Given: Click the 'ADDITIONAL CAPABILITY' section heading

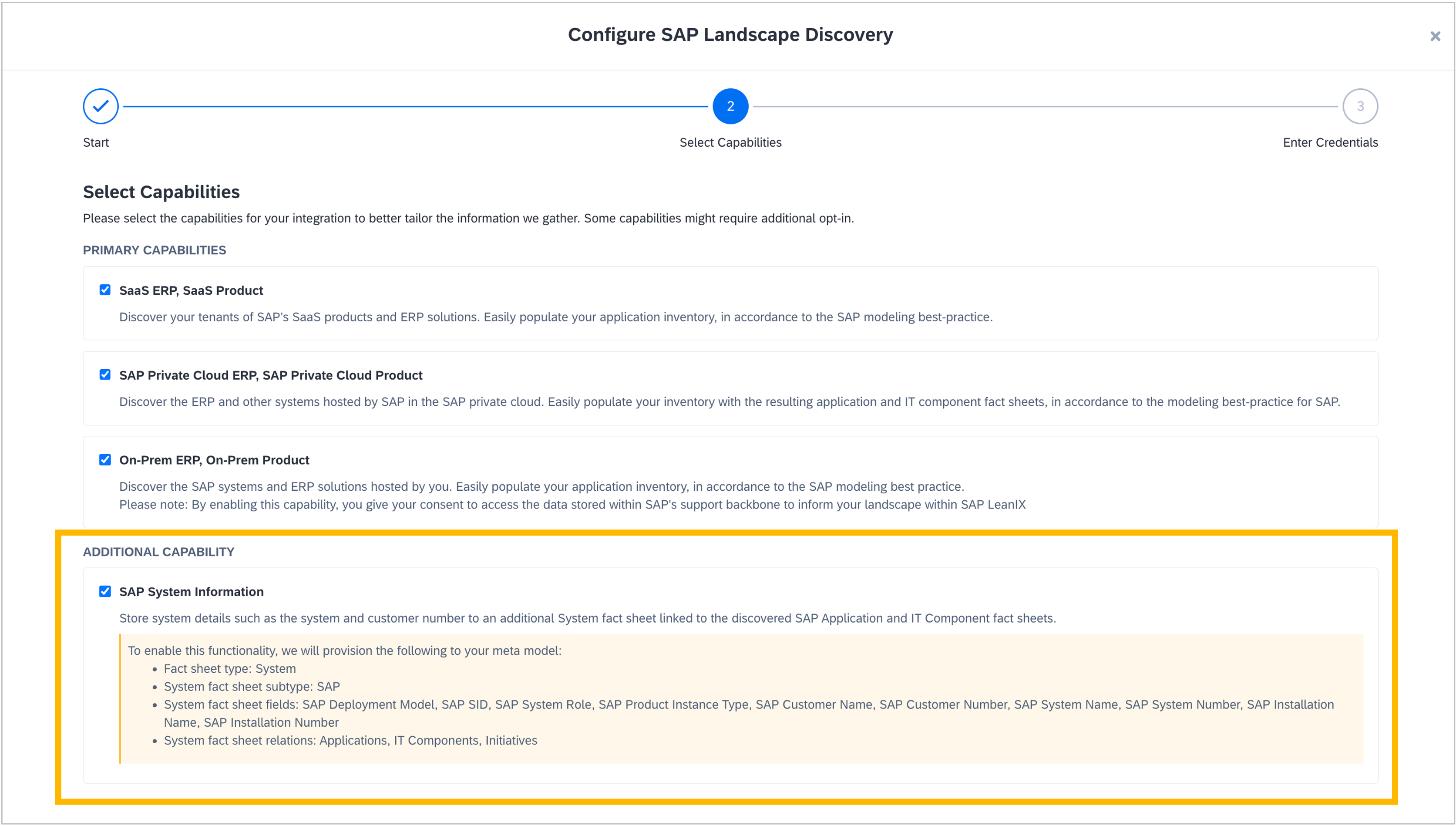Looking at the screenshot, I should (x=158, y=552).
